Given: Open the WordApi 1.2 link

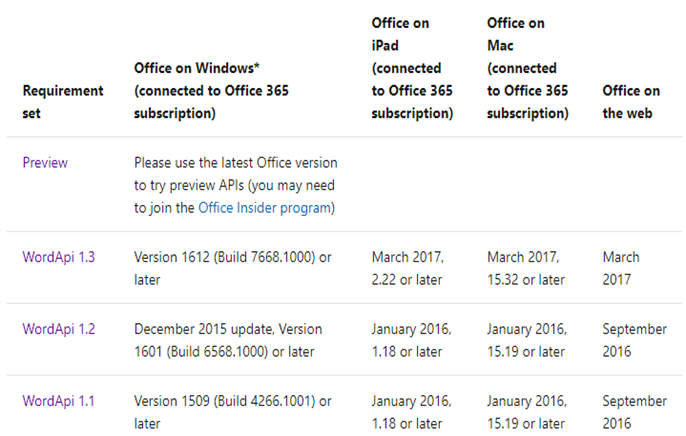Looking at the screenshot, I should (59, 329).
